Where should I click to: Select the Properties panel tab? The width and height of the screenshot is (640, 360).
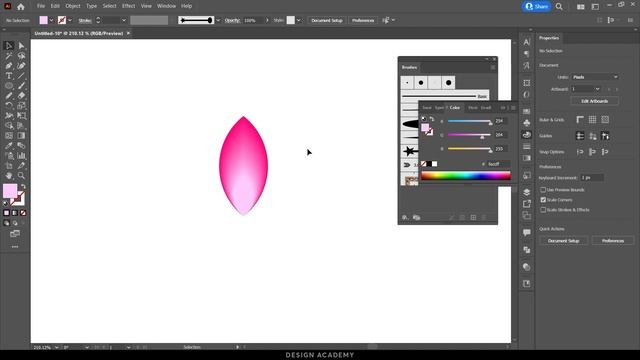pyautogui.click(x=549, y=38)
